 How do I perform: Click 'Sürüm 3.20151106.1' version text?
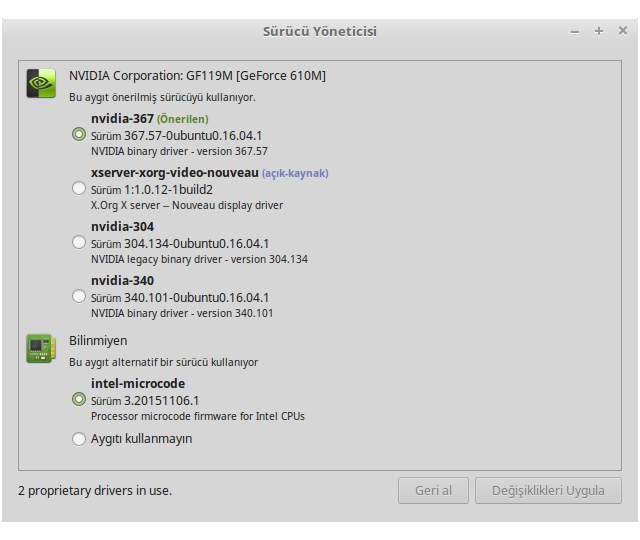click(145, 401)
